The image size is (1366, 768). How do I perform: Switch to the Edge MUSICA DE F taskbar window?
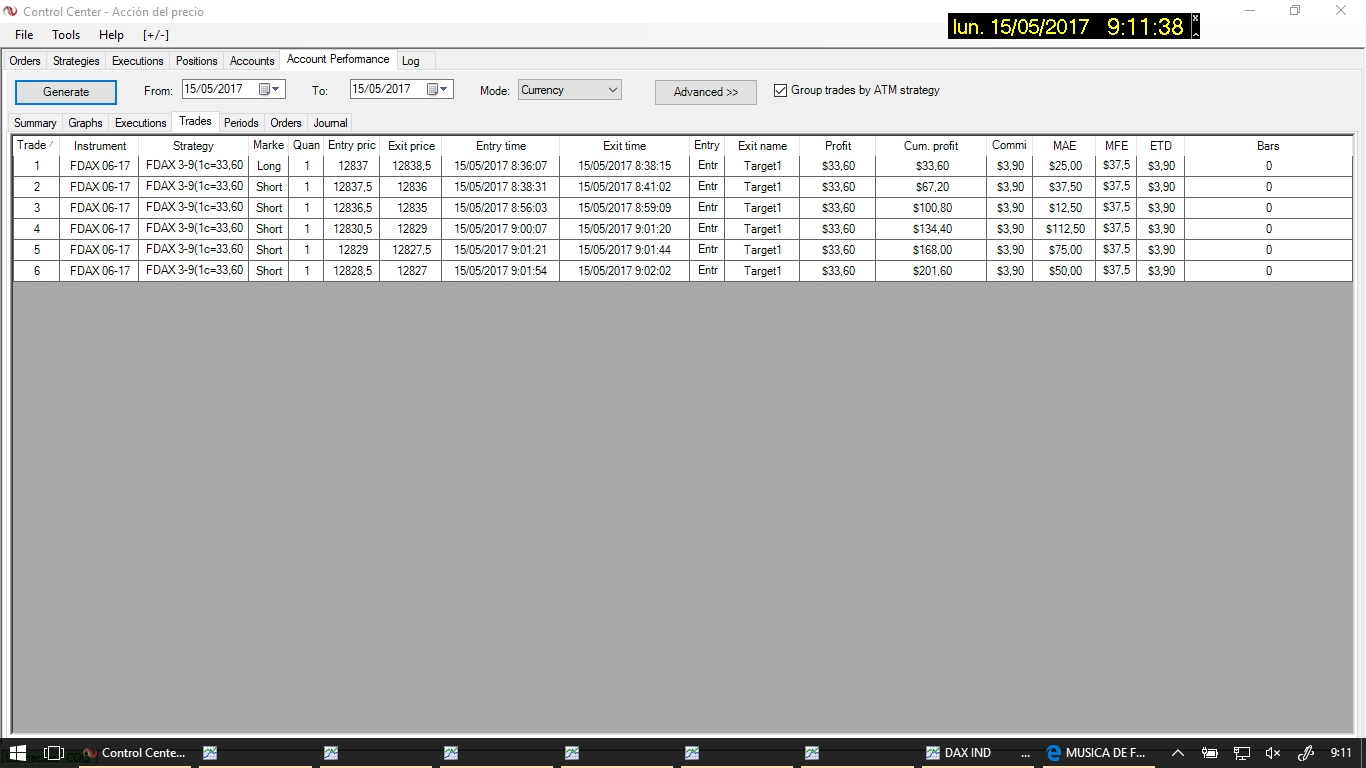[x=1096, y=753]
